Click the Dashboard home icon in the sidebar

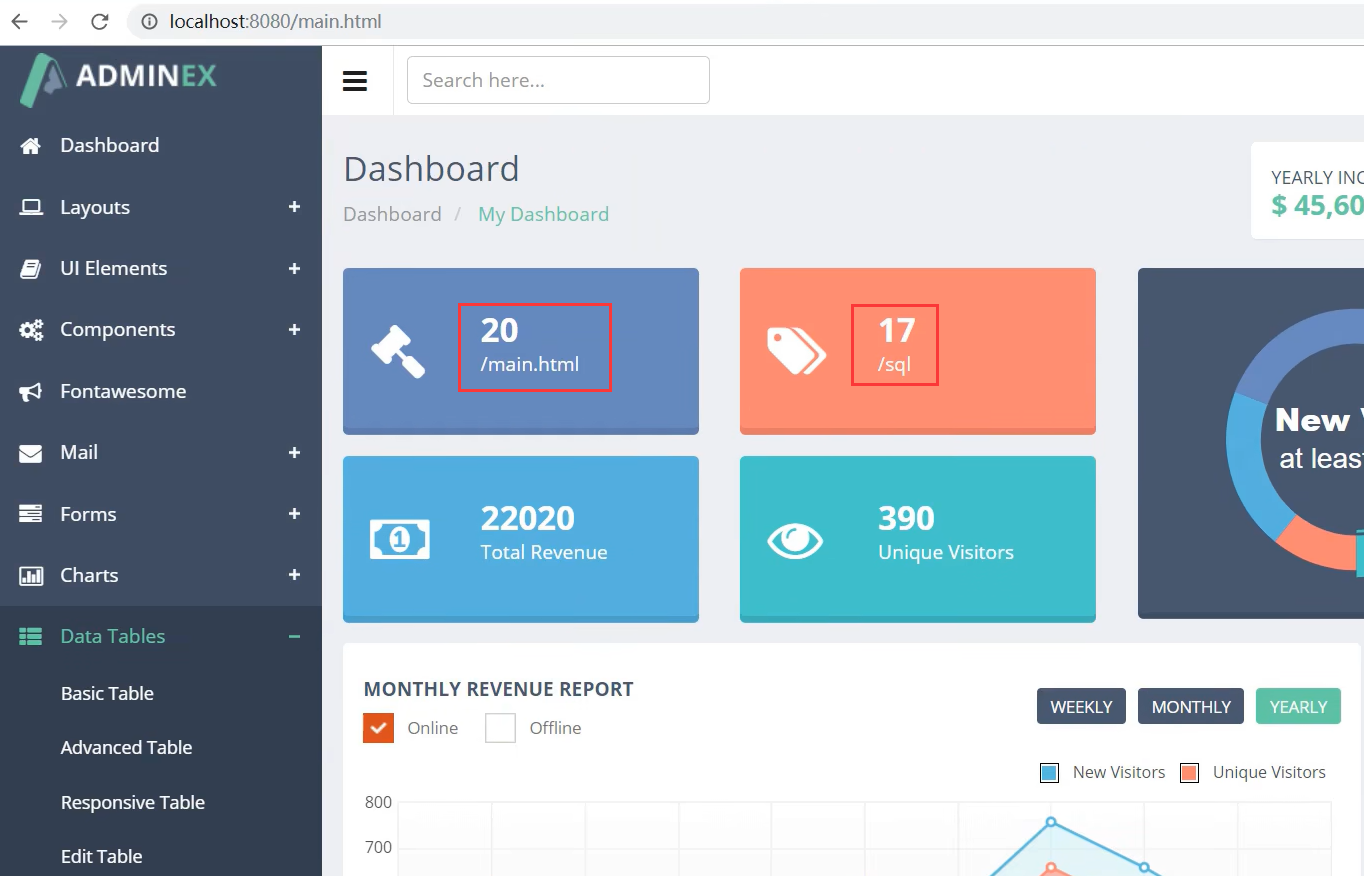coord(31,146)
